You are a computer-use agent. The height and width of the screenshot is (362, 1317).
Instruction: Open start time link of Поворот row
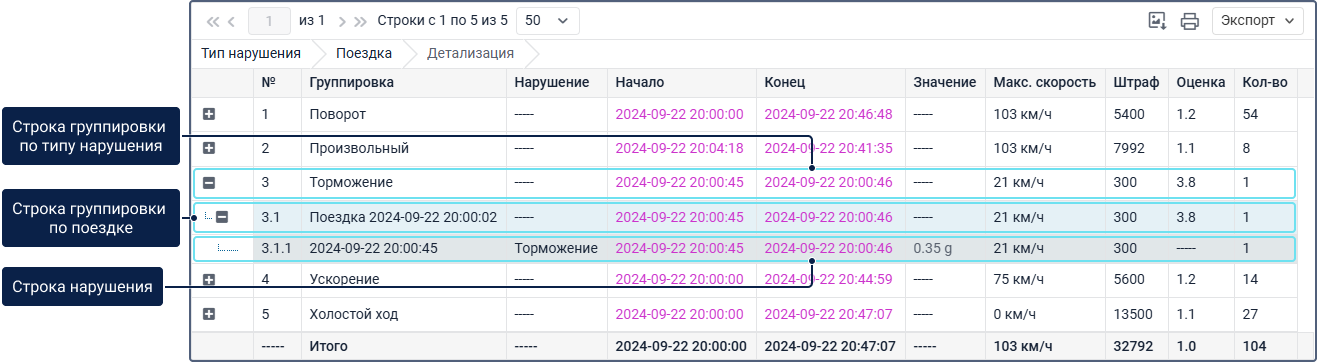[x=679, y=115]
